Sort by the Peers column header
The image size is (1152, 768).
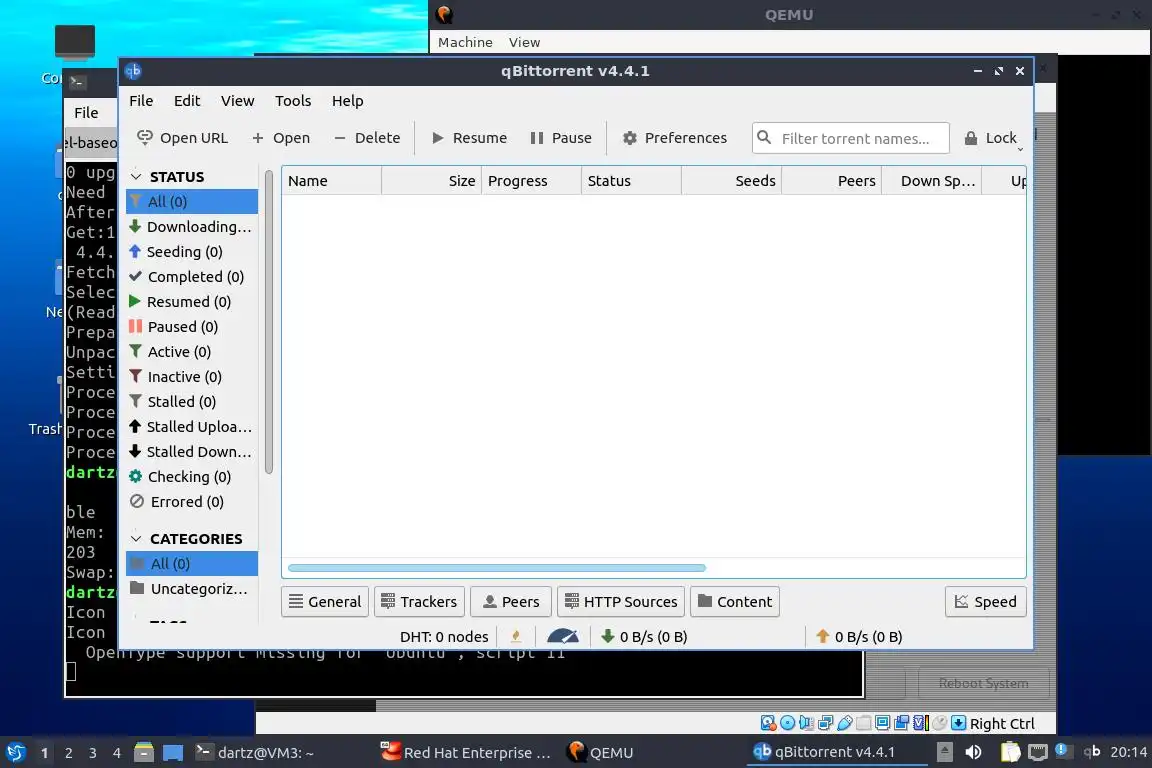coord(831,181)
